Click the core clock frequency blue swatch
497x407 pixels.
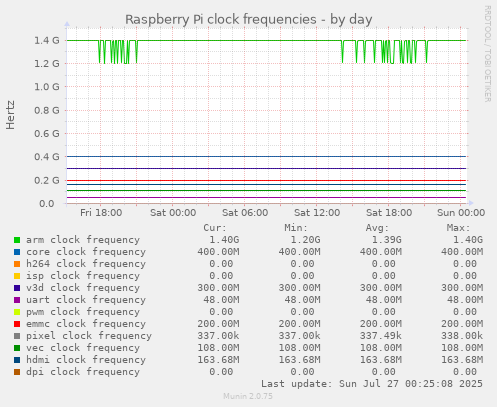[x=17, y=252]
